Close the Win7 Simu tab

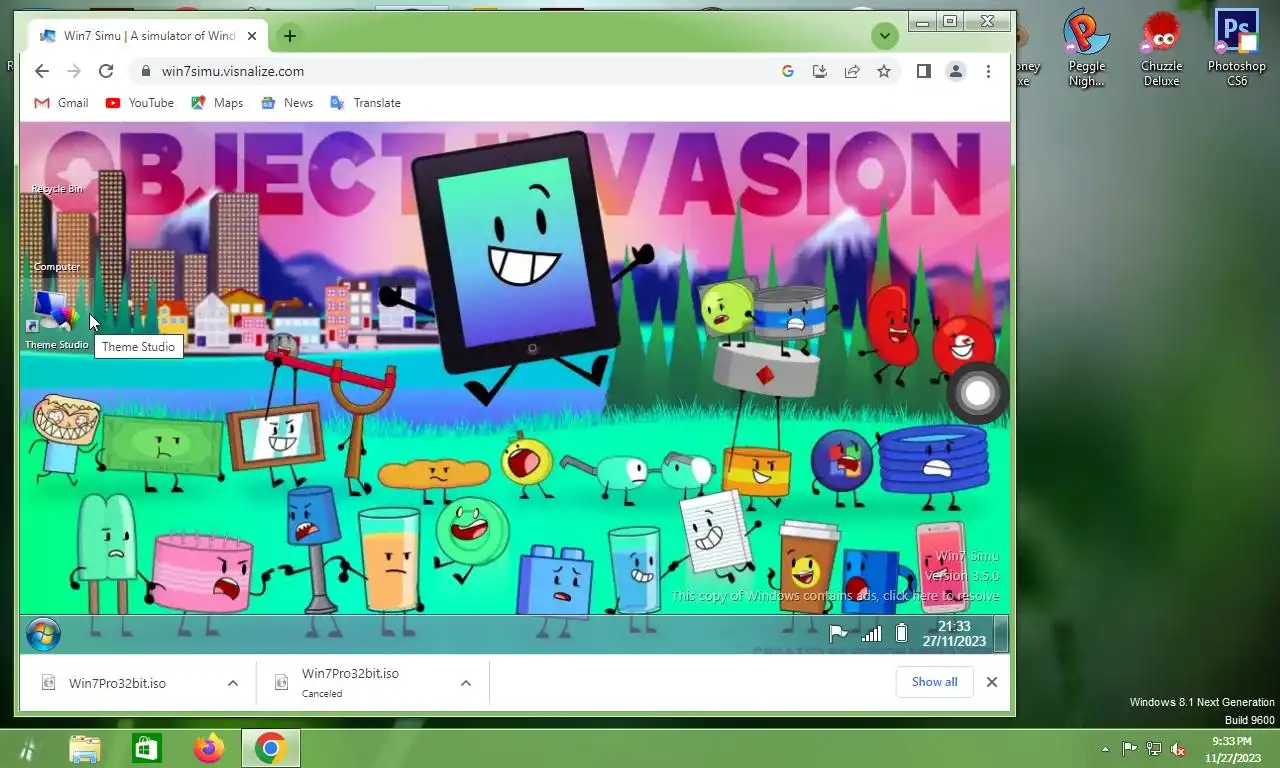pos(252,36)
